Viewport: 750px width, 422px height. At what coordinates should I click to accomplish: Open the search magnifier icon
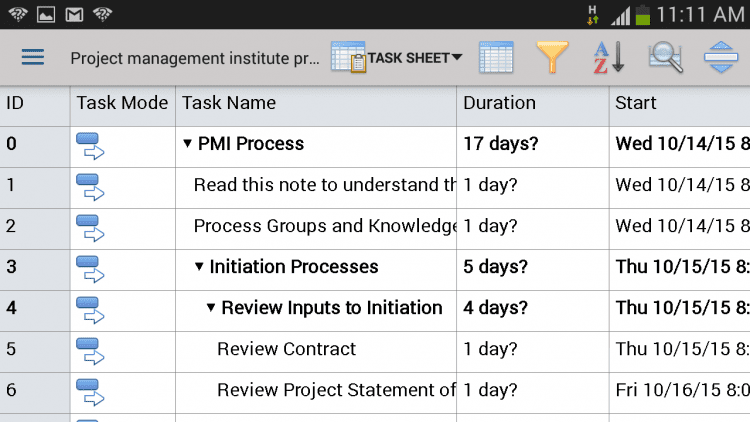point(664,57)
